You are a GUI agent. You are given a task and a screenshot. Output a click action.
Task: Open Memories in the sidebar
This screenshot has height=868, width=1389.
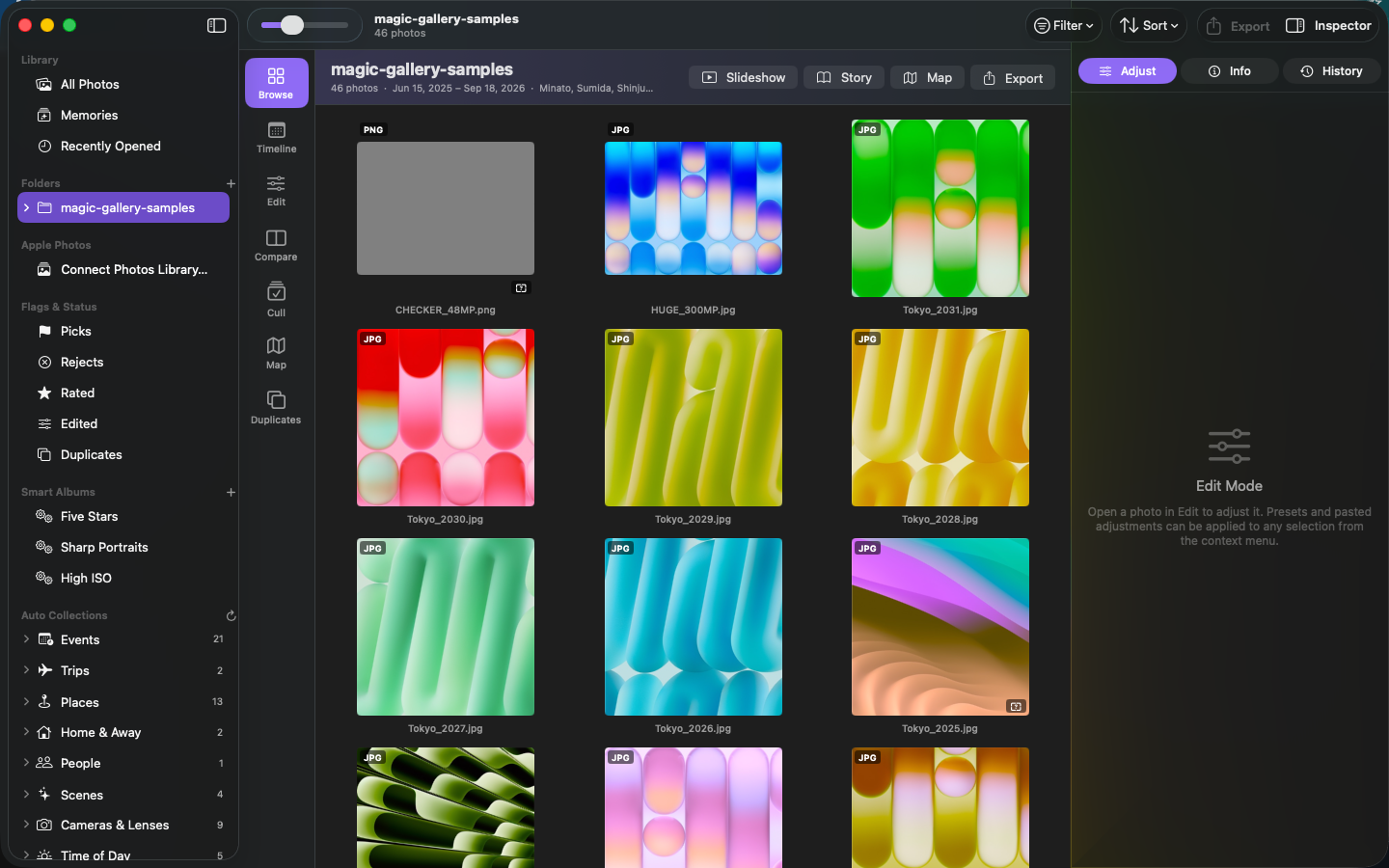tap(123, 116)
